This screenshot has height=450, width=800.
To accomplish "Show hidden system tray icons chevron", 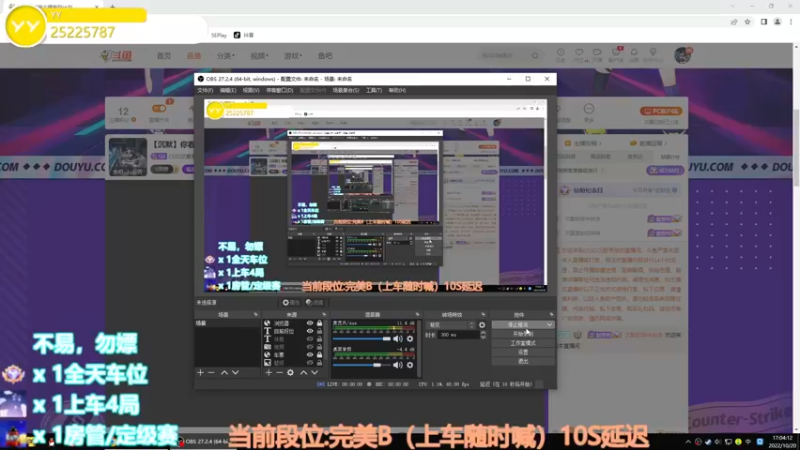I will pyautogui.click(x=688, y=442).
